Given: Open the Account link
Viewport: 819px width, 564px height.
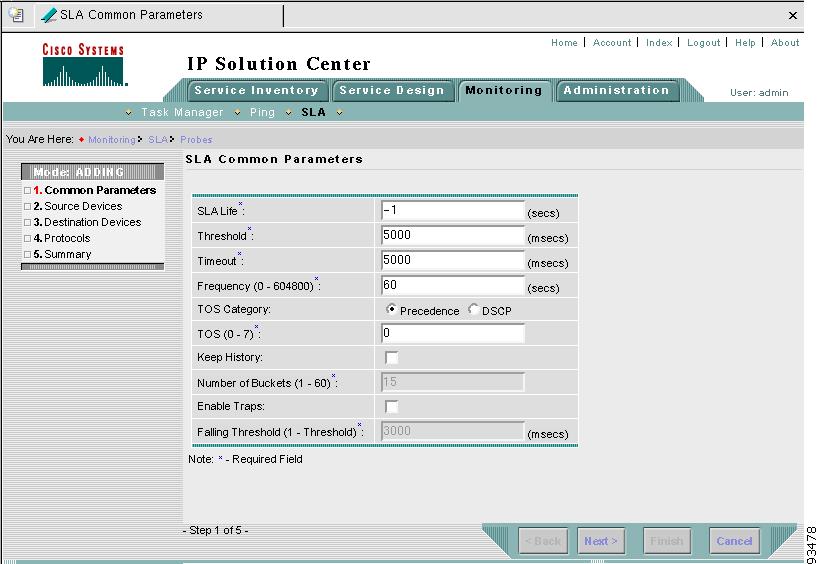Looking at the screenshot, I should click(x=612, y=43).
